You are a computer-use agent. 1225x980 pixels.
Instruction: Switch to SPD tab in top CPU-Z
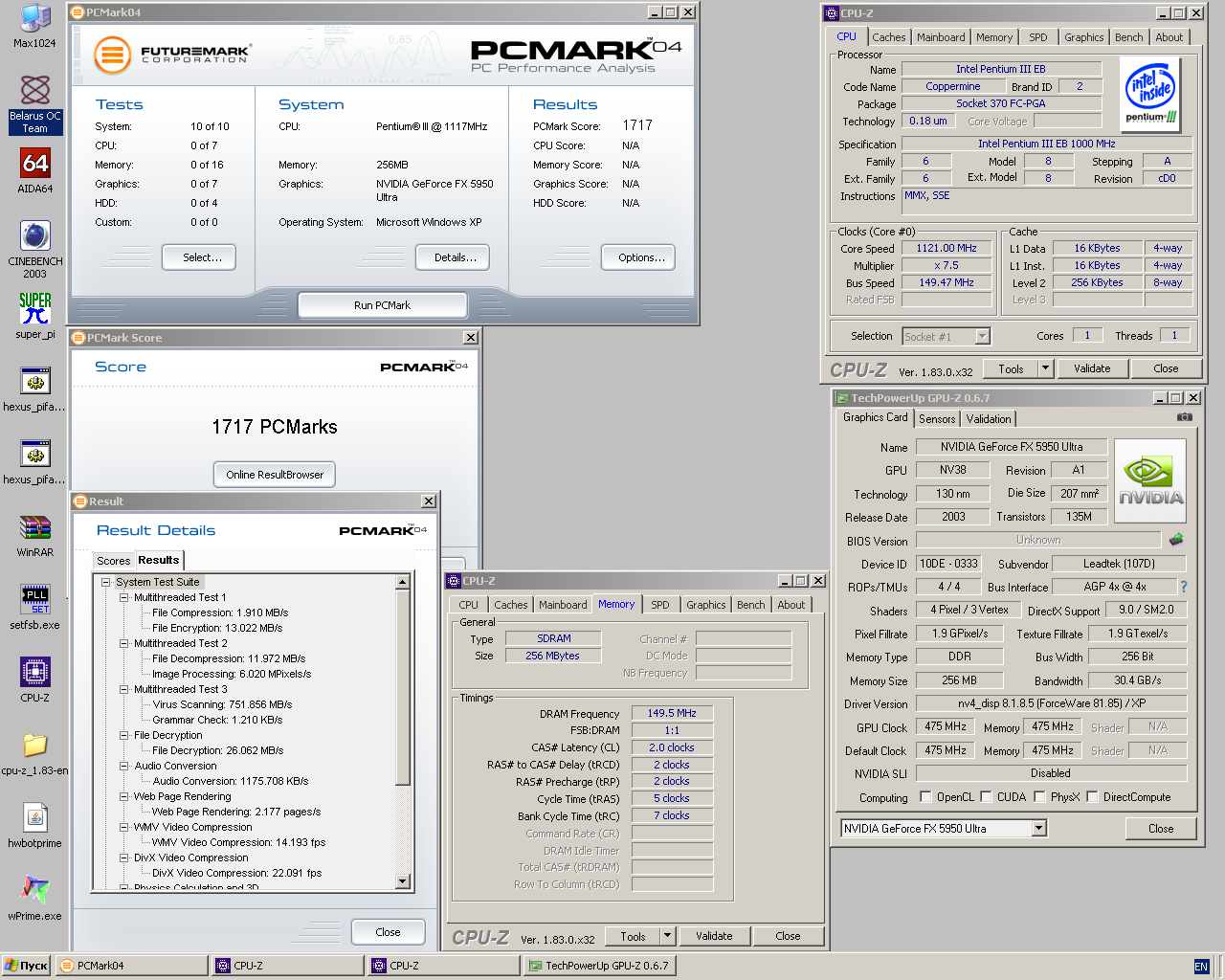point(1037,37)
